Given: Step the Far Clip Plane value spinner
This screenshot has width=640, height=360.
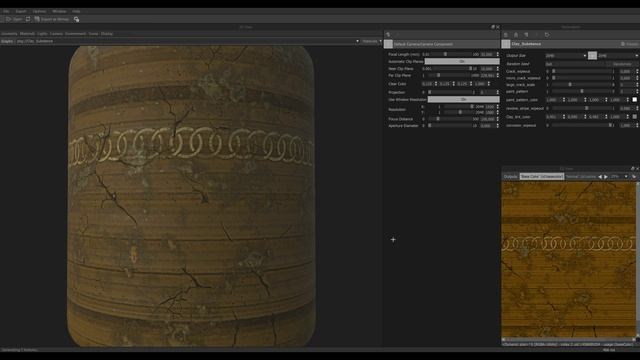Looking at the screenshot, I should 497,76.
